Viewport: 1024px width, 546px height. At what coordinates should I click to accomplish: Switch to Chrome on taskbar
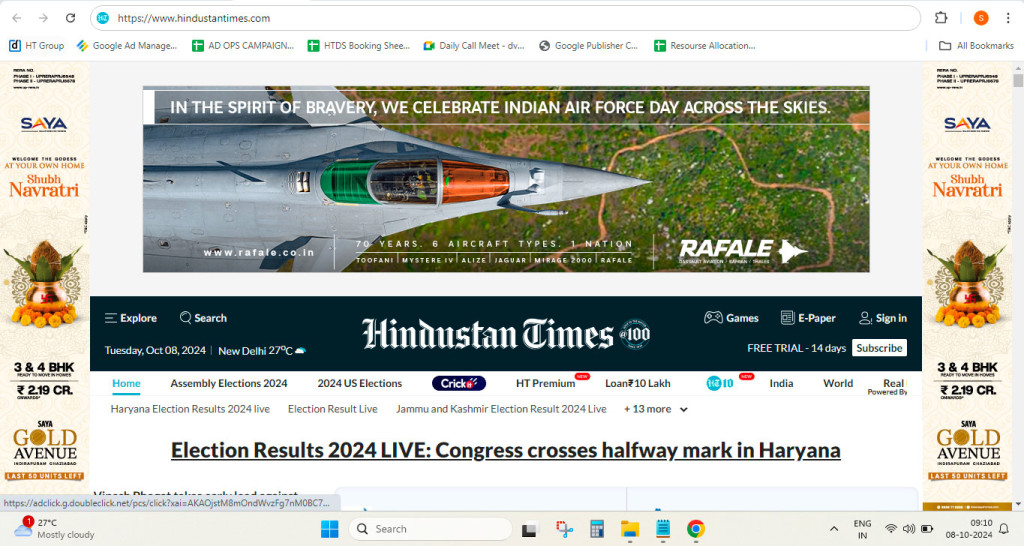[696, 529]
